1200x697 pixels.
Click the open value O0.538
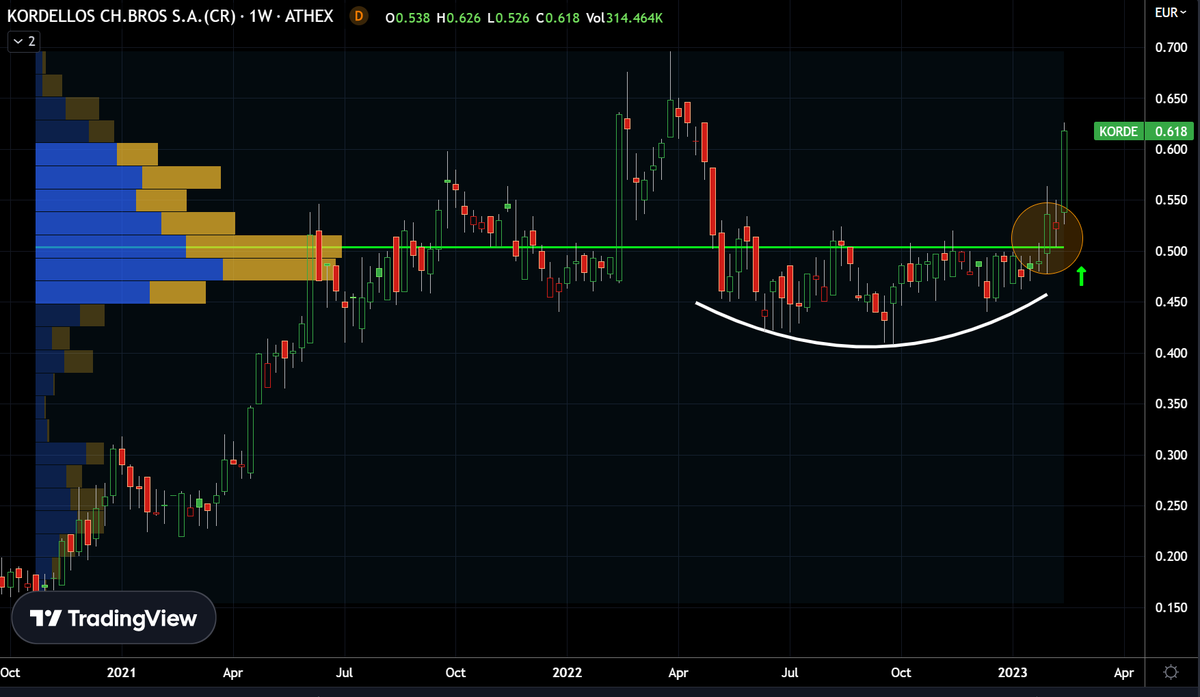pyautogui.click(x=410, y=16)
